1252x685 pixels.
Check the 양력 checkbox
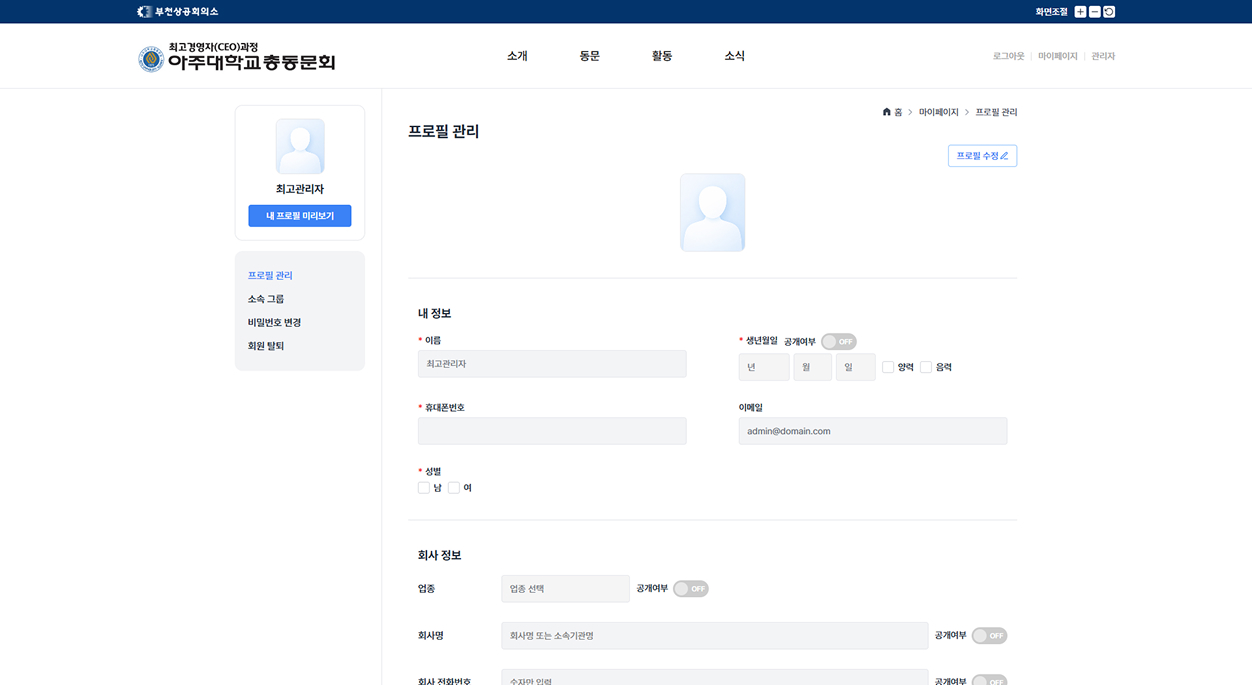[x=888, y=367]
